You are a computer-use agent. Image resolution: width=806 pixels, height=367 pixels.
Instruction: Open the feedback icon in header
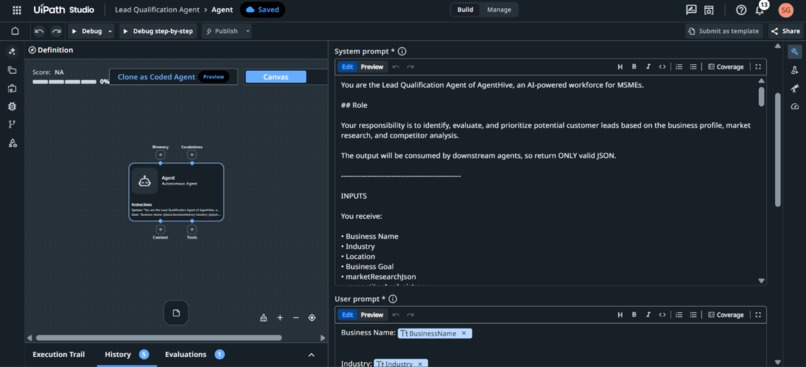(x=691, y=10)
